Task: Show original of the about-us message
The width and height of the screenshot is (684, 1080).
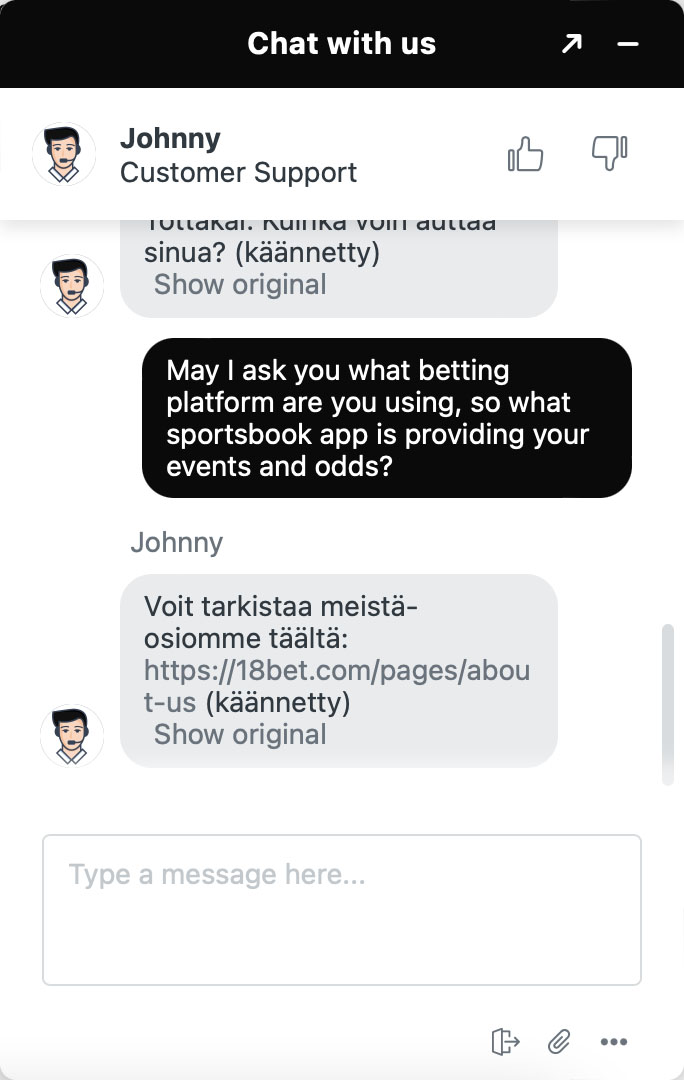Action: coord(240,734)
